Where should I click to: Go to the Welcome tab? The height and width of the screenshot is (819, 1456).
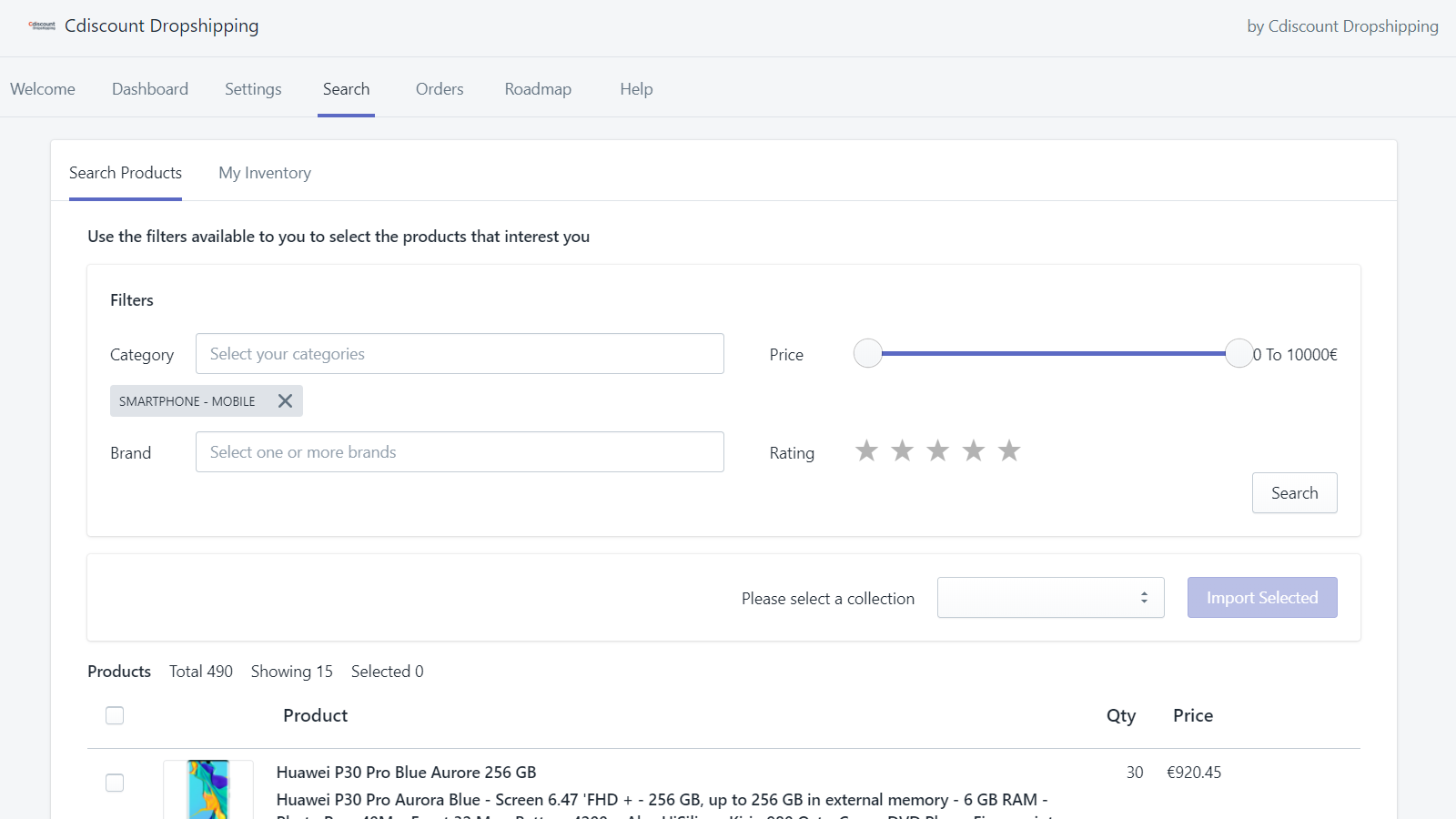pyautogui.click(x=43, y=89)
